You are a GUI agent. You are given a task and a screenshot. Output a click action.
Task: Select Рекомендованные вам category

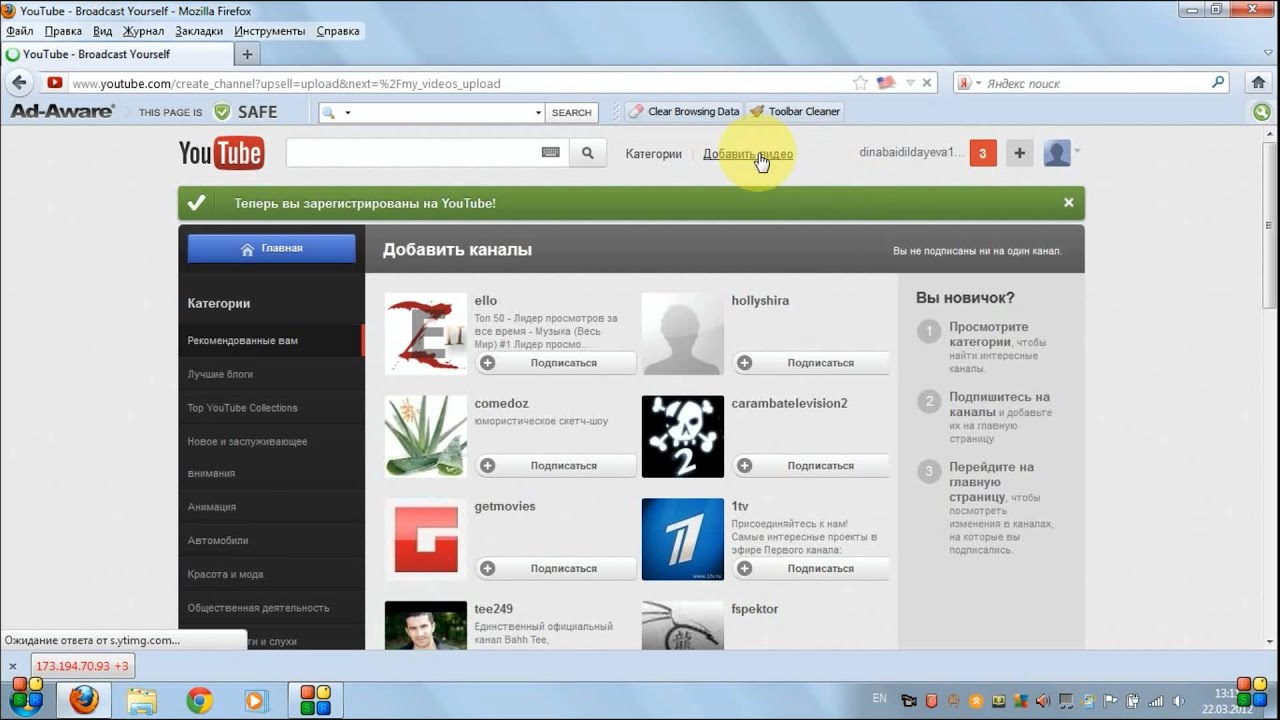[271, 340]
